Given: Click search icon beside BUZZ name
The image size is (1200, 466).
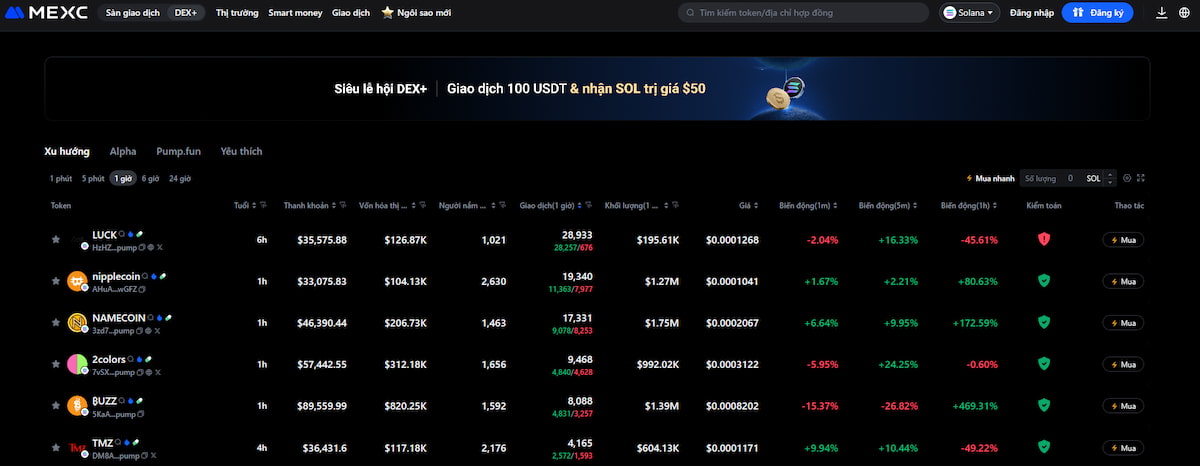Looking at the screenshot, I should pos(122,399).
